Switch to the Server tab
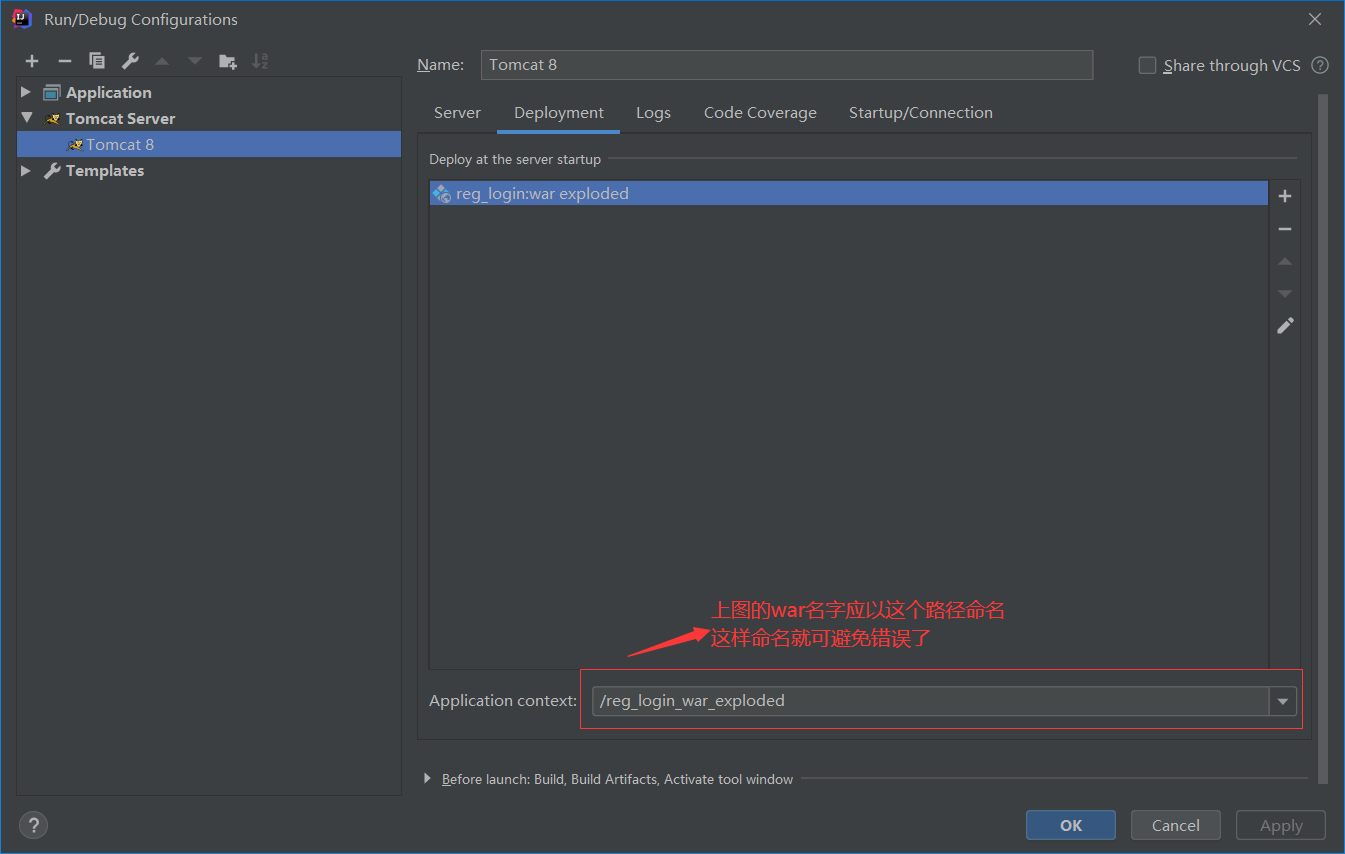1345x854 pixels. (457, 113)
